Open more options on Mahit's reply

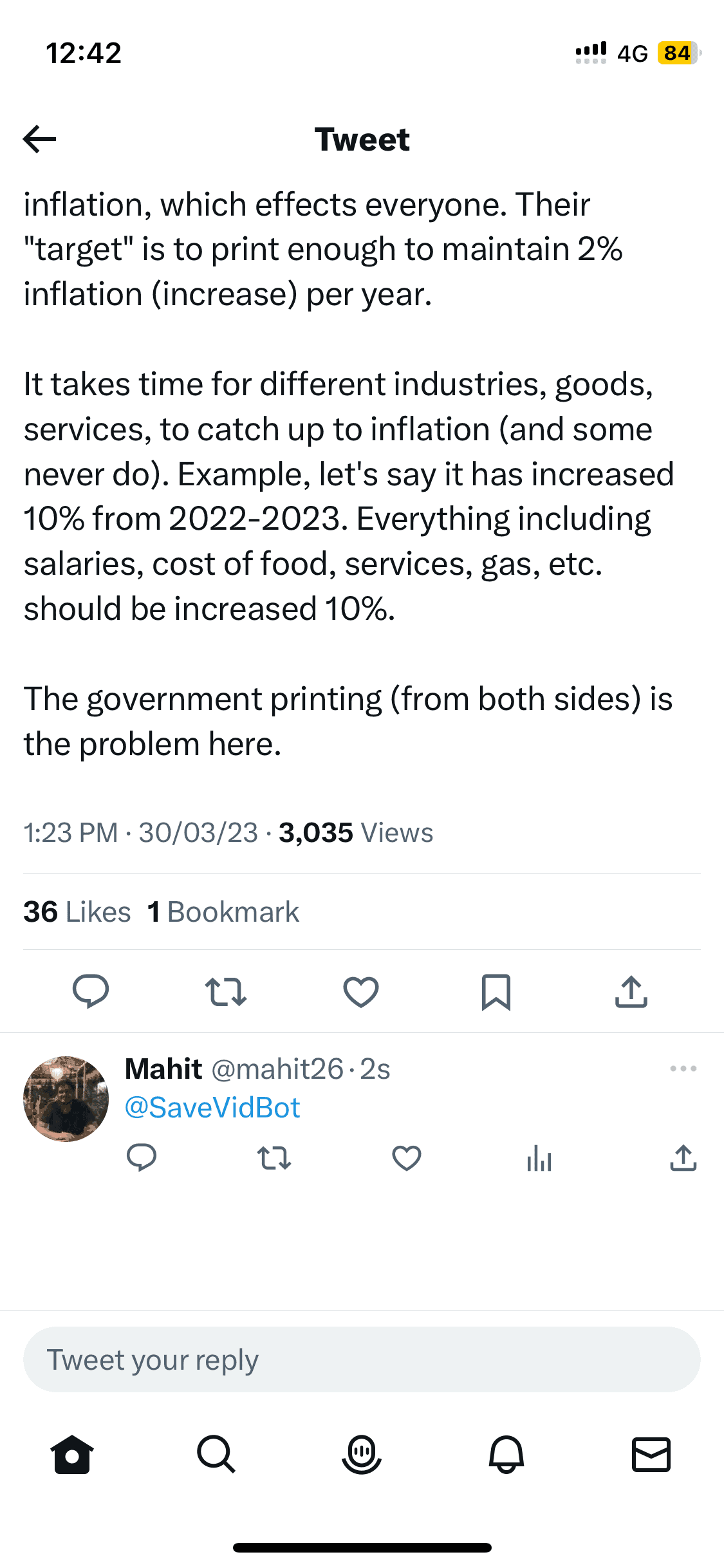(x=683, y=1069)
